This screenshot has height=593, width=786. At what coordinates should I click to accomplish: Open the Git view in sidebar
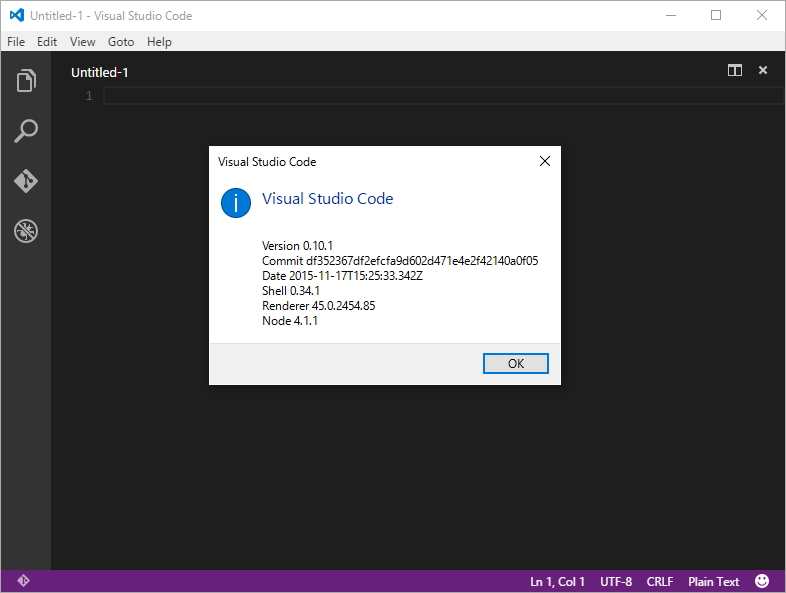pyautogui.click(x=26, y=181)
